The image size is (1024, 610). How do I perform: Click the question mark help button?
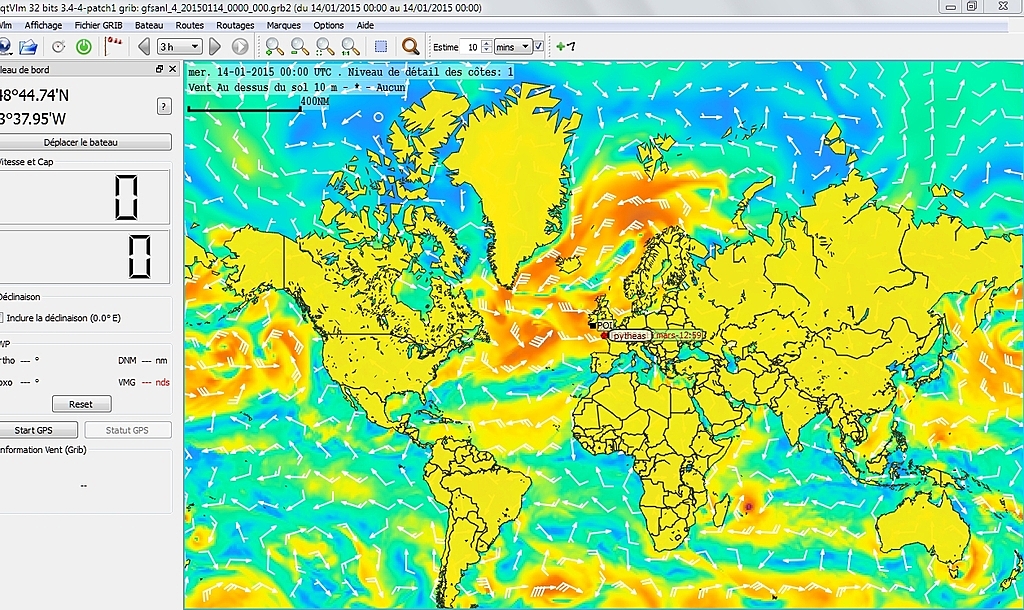pos(165,106)
